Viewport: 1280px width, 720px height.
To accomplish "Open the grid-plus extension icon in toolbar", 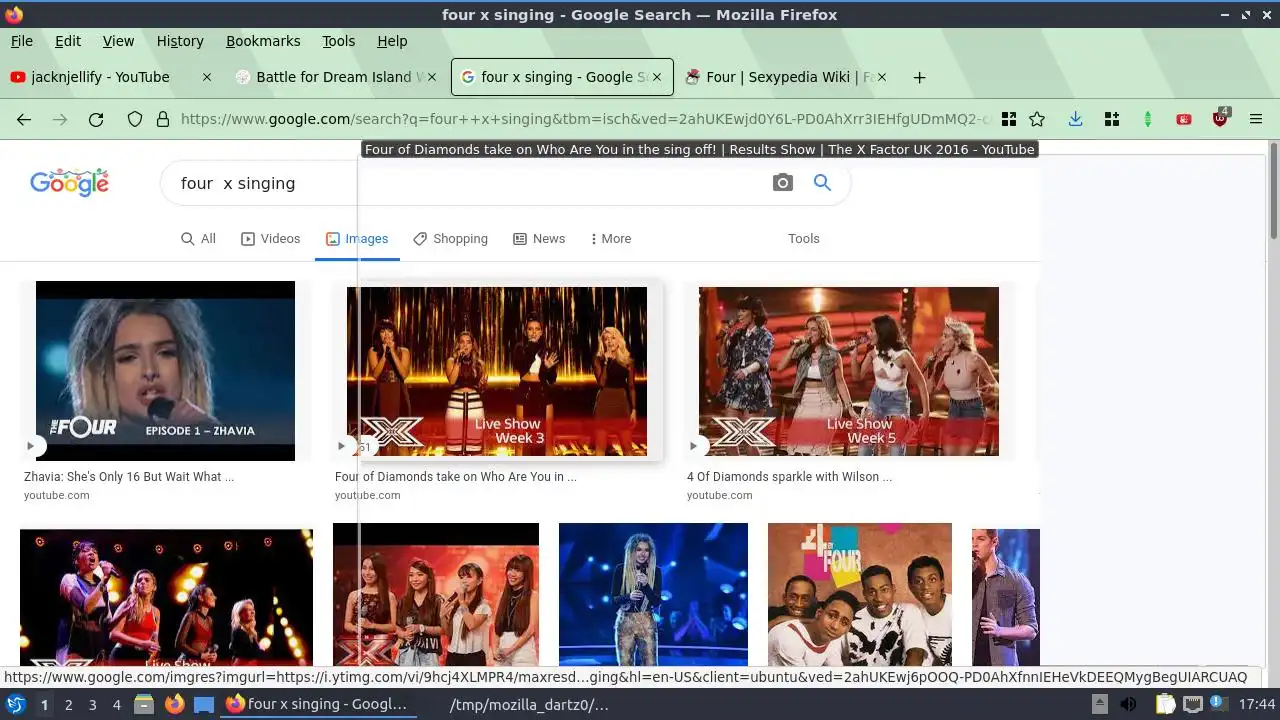I will (1111, 119).
